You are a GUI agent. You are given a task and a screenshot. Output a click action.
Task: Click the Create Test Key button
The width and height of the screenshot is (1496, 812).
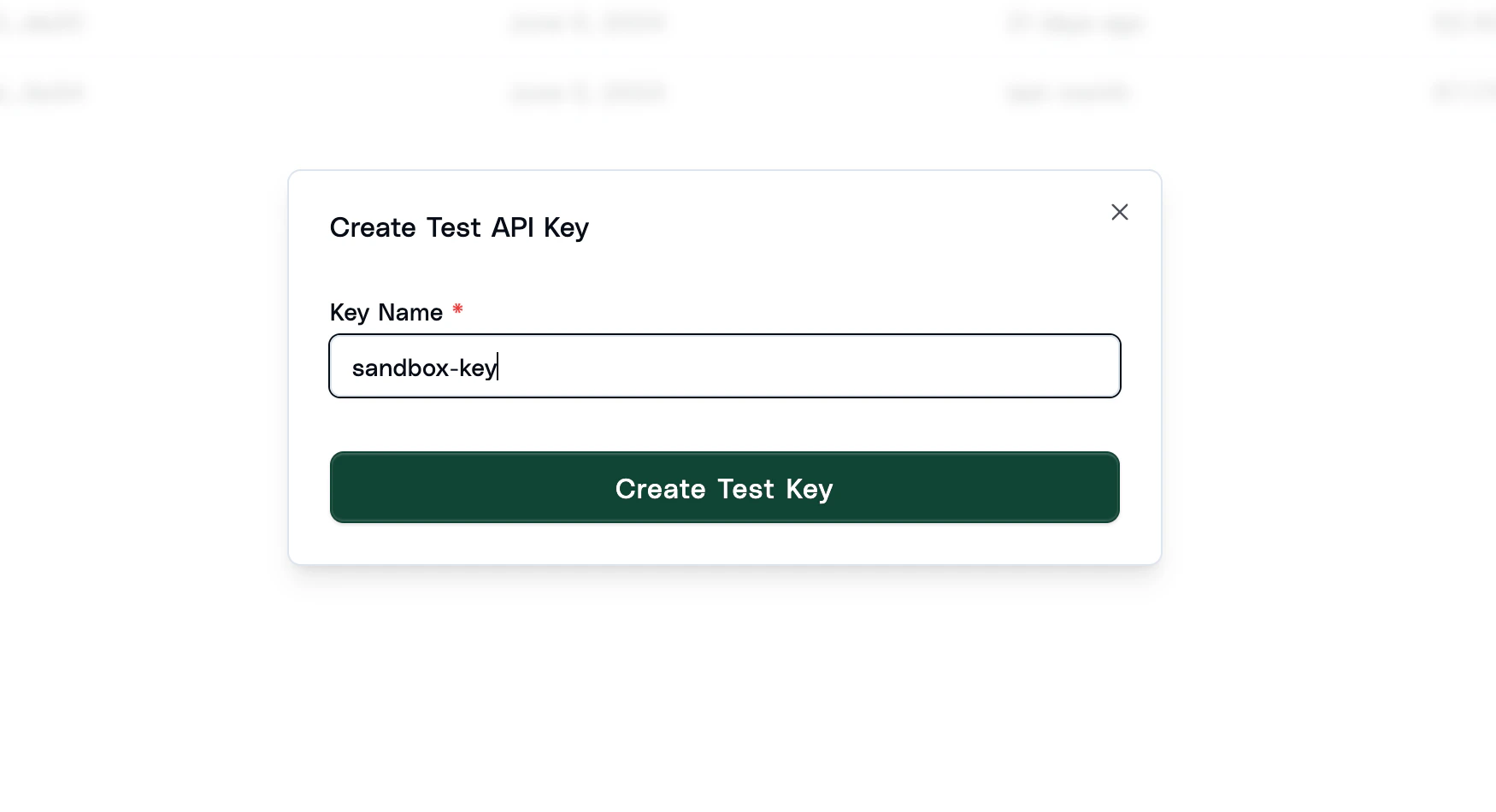coord(724,487)
